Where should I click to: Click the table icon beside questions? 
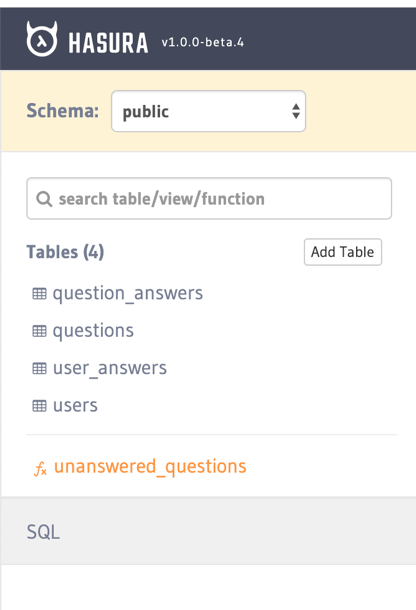coord(39,331)
